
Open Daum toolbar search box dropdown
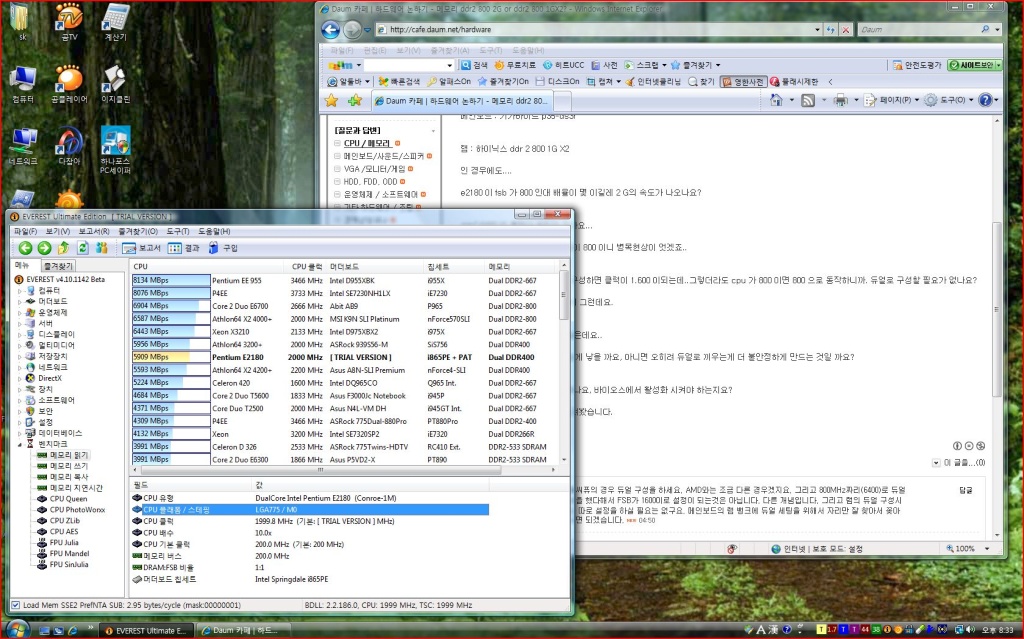pos(449,65)
